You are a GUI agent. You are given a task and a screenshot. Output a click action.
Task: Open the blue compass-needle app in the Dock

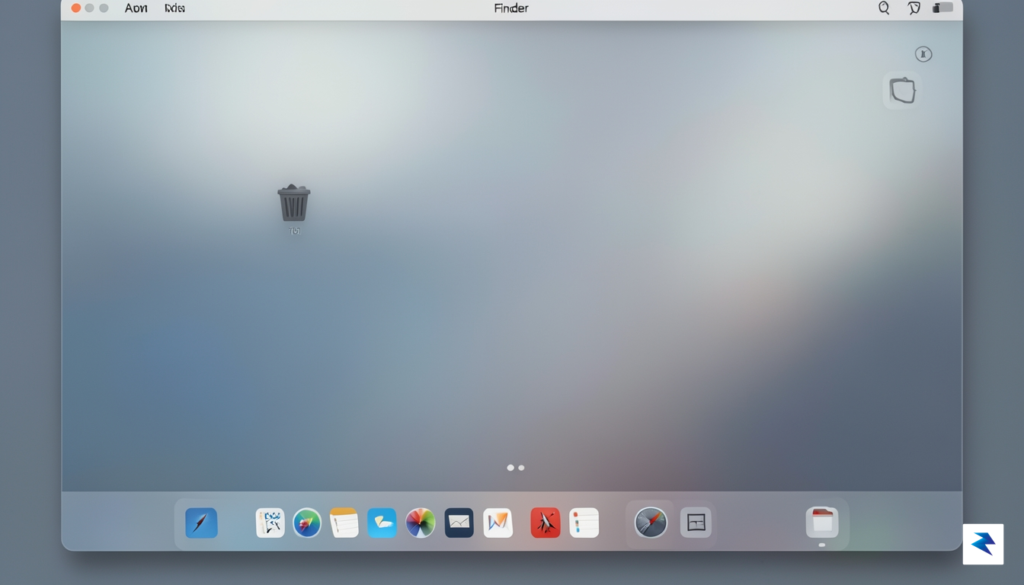coord(201,523)
